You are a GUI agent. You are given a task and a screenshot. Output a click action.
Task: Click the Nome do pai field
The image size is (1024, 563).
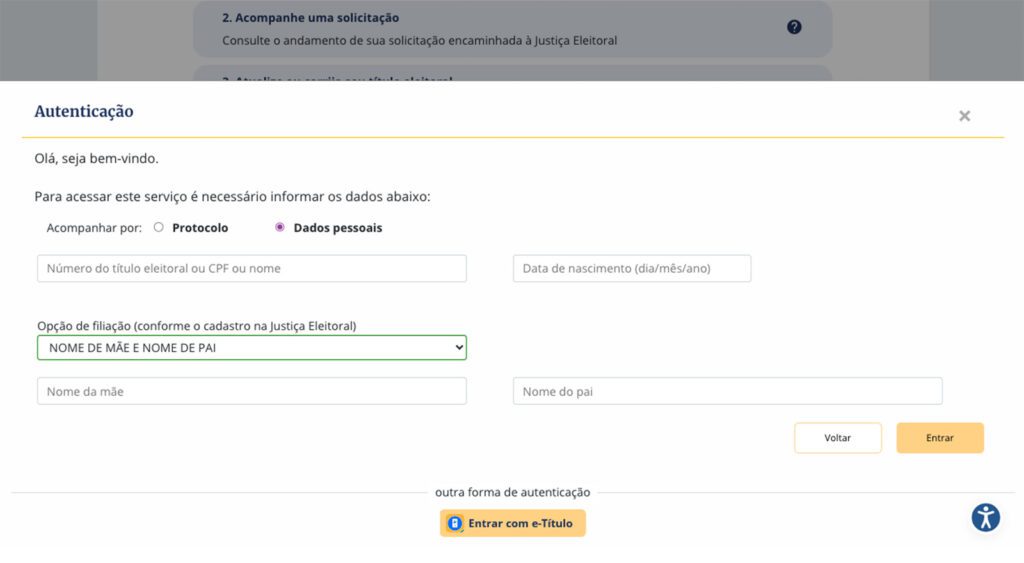[728, 391]
